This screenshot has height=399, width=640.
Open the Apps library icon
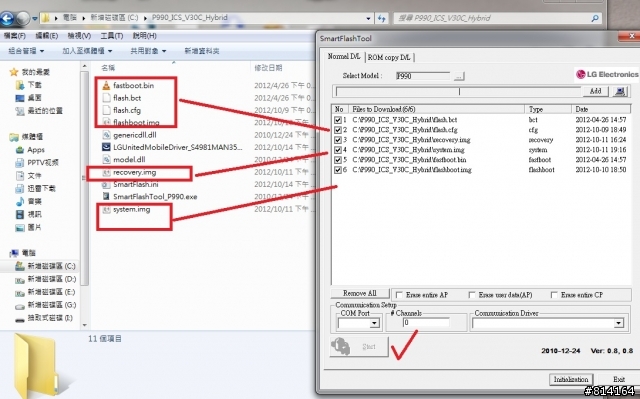20,150
